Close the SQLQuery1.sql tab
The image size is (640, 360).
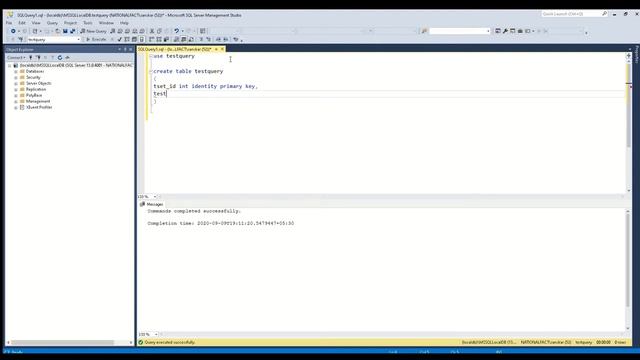coord(222,49)
